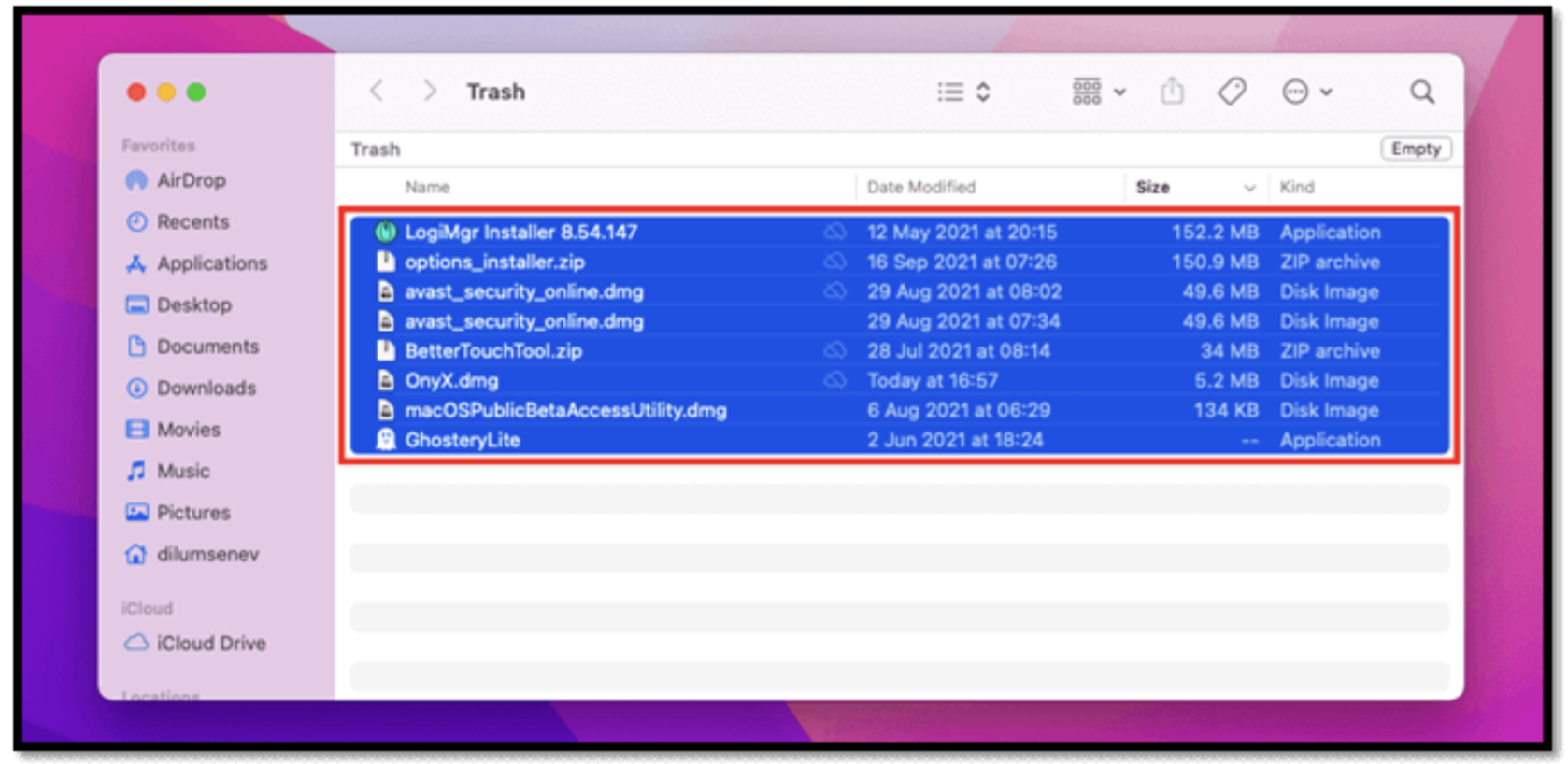The width and height of the screenshot is (1568, 764).
Task: Click the Downloads sidebar icon
Action: (x=136, y=388)
